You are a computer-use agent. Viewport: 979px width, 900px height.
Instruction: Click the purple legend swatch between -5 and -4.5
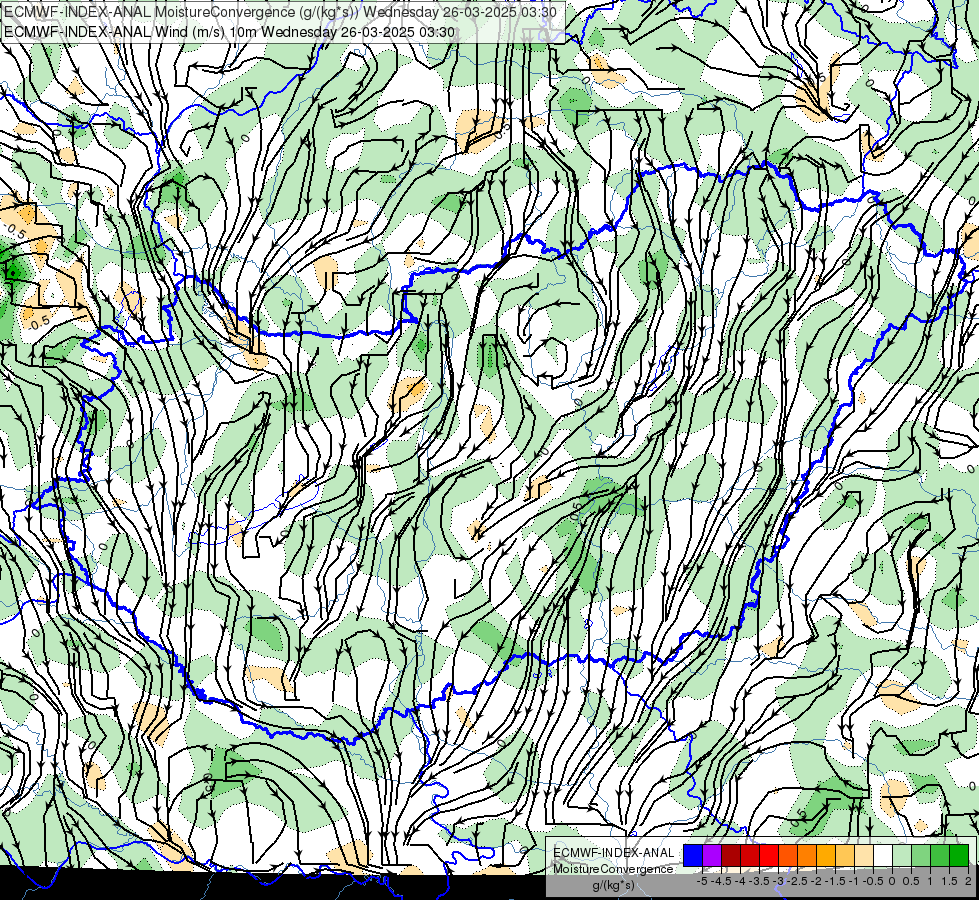click(x=712, y=855)
